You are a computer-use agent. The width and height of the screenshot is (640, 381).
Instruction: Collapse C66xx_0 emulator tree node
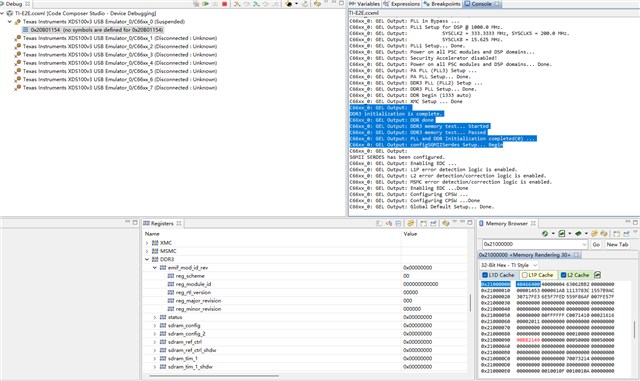coord(10,22)
